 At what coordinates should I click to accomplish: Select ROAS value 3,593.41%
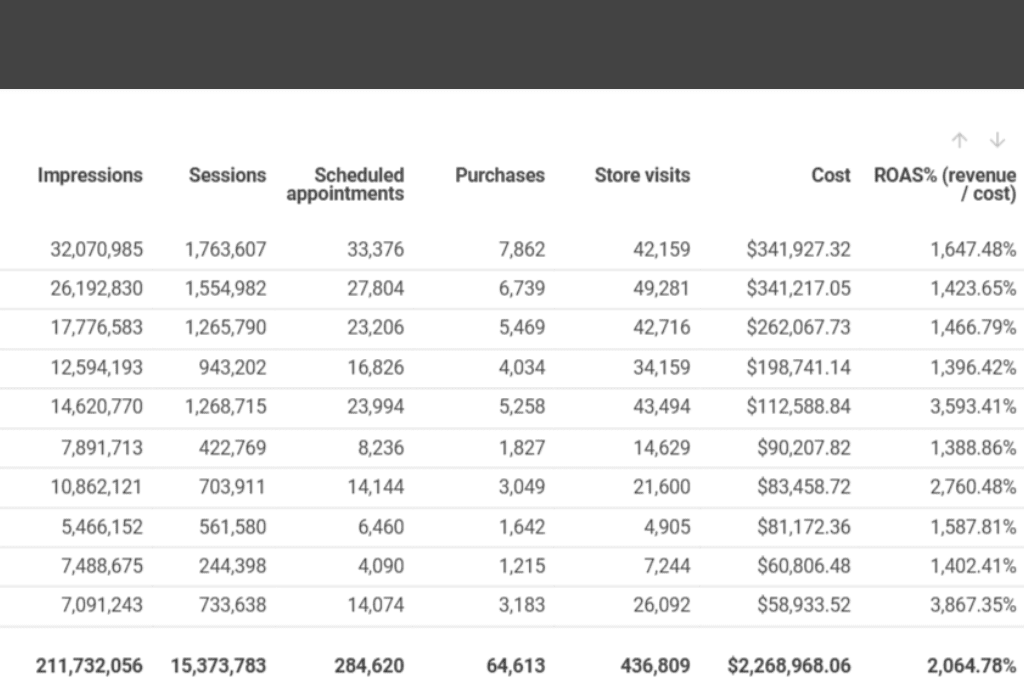click(972, 407)
